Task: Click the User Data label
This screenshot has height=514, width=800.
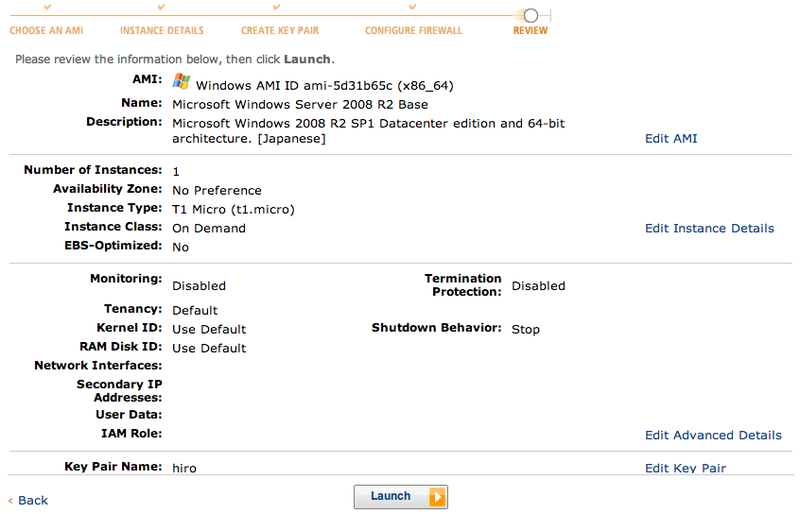Action: click(129, 414)
